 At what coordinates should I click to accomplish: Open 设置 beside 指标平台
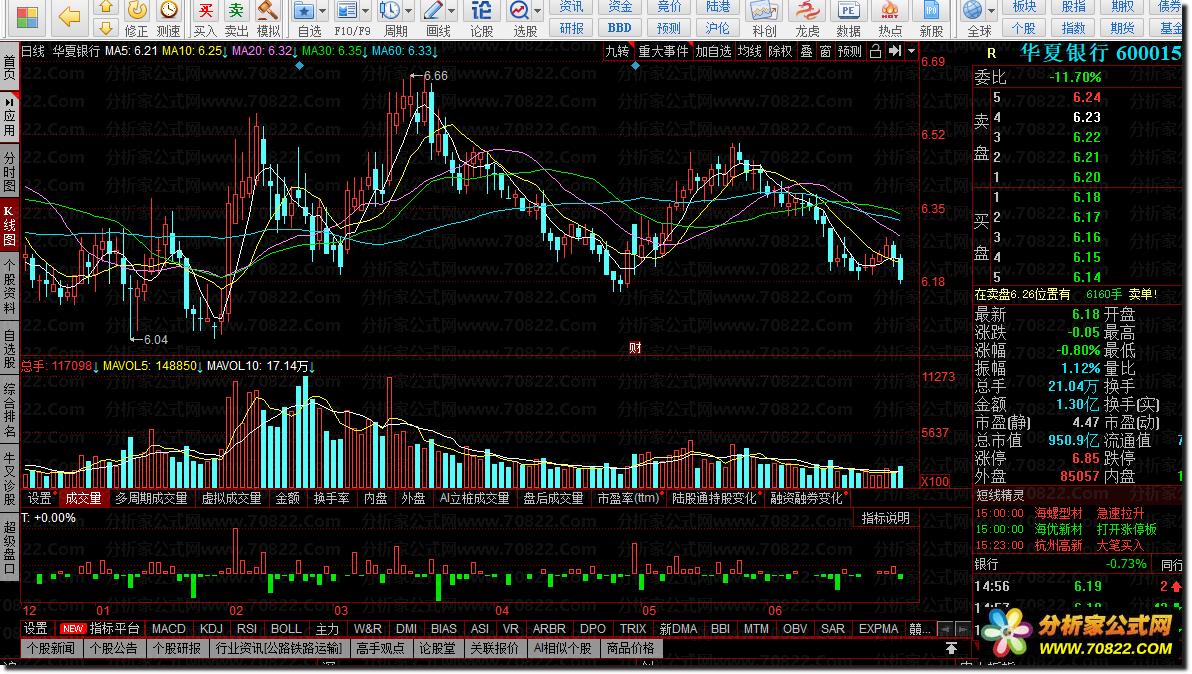pos(35,628)
